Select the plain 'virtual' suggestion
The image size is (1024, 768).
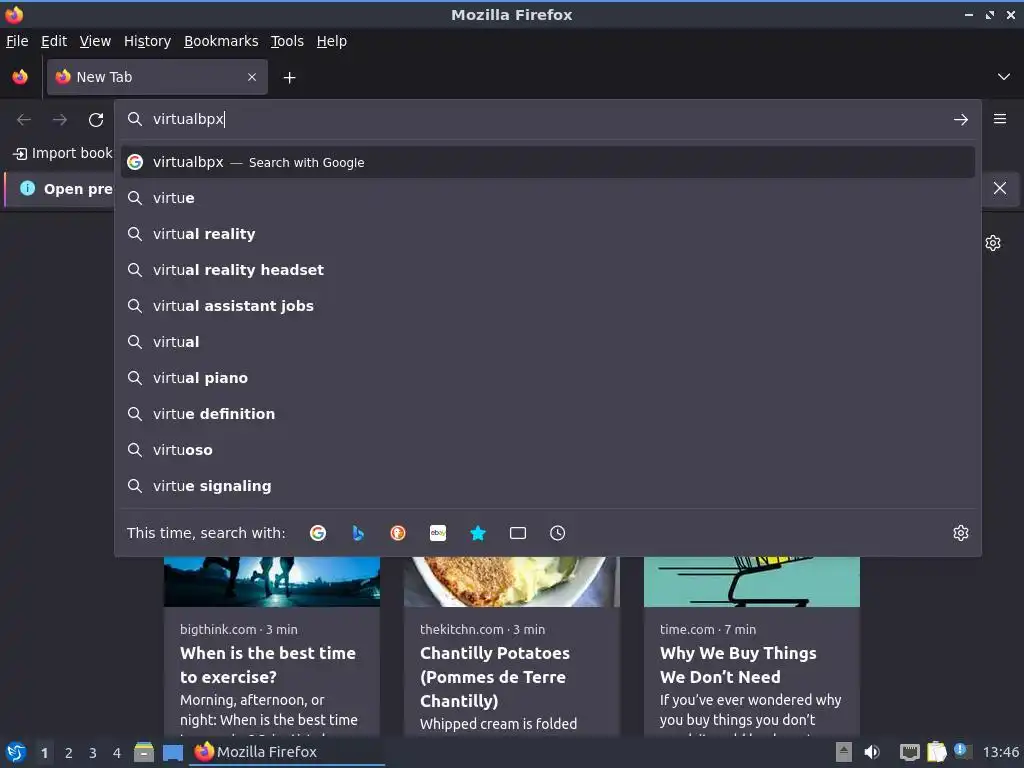click(x=547, y=342)
